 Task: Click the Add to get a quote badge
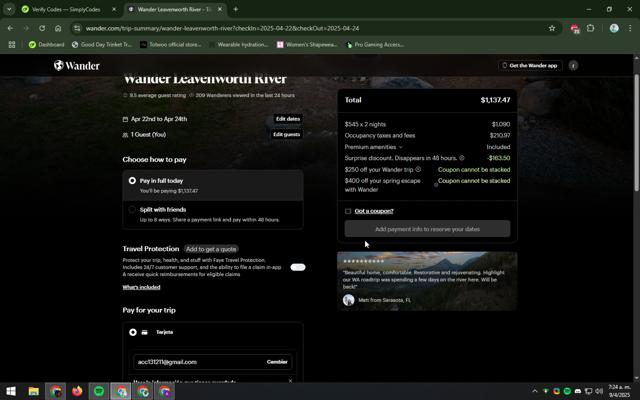pos(211,249)
